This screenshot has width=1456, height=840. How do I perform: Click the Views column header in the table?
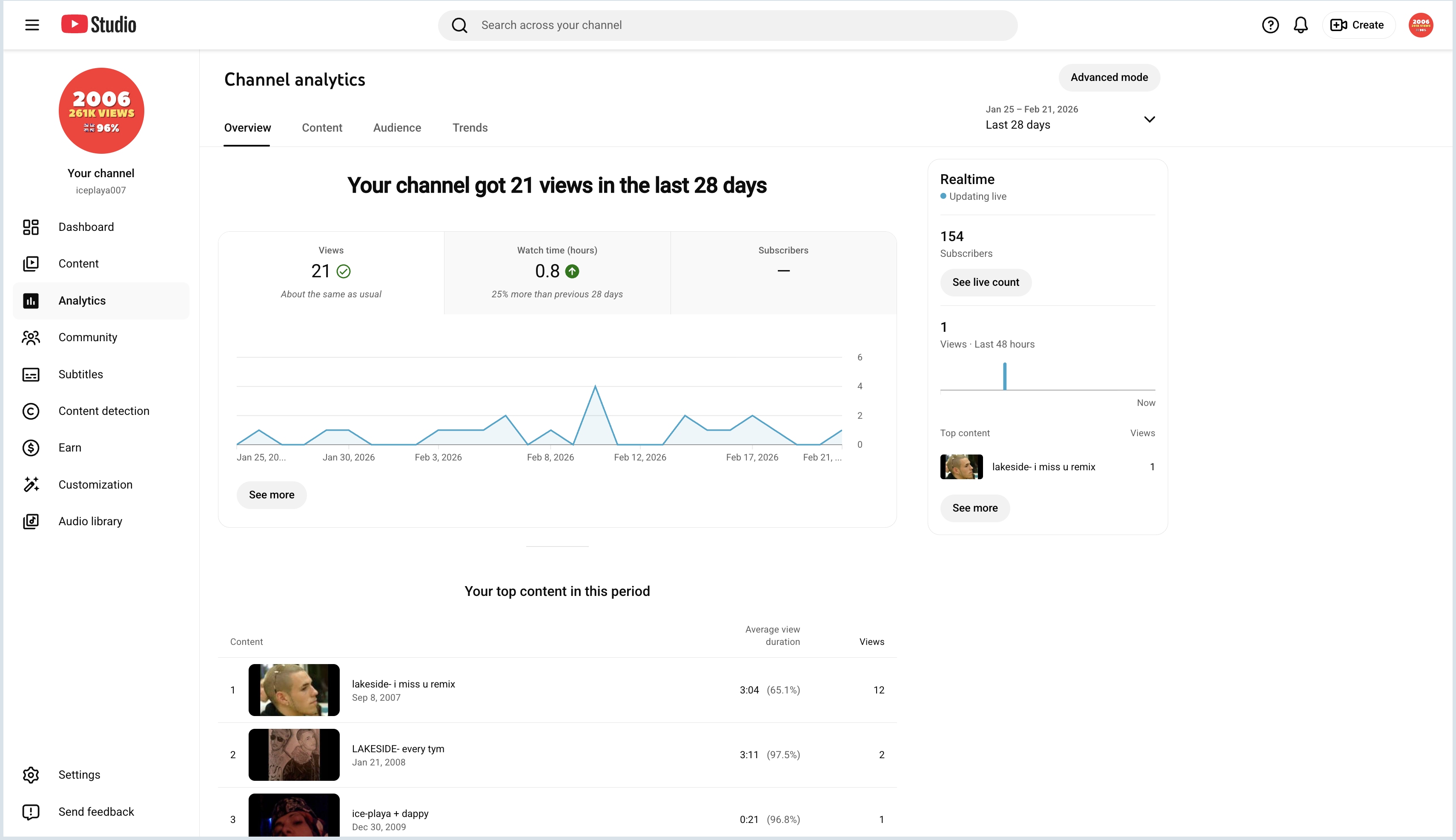click(871, 642)
